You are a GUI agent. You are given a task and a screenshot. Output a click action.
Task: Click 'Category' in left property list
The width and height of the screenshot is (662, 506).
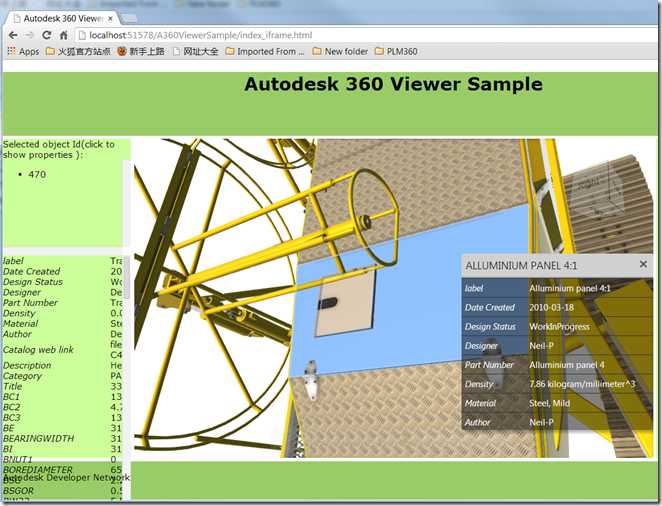[x=22, y=376]
